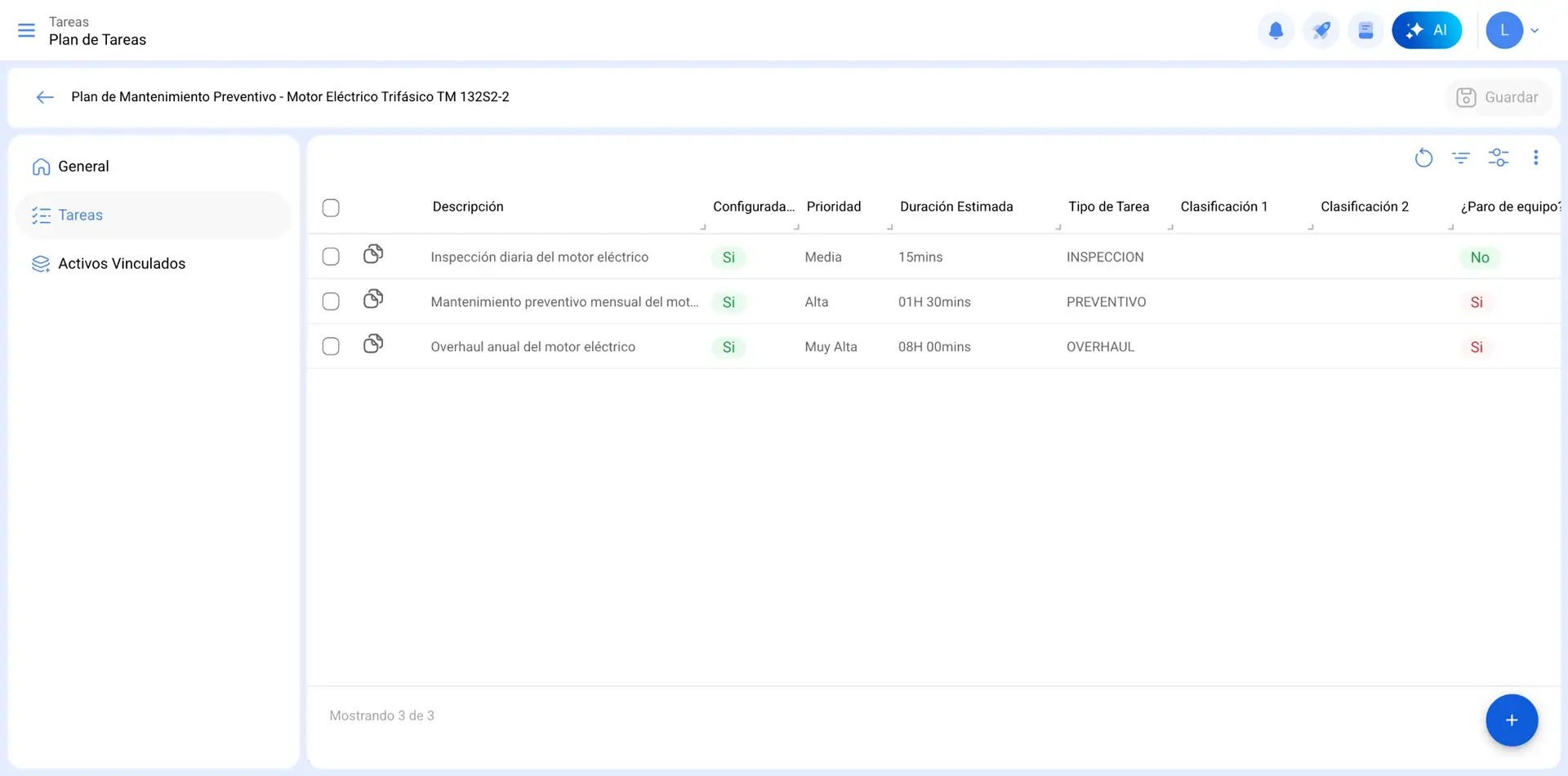Click duplicate icon for Inspección diaria row
Viewport: 1568px width, 776px height.
point(373,254)
